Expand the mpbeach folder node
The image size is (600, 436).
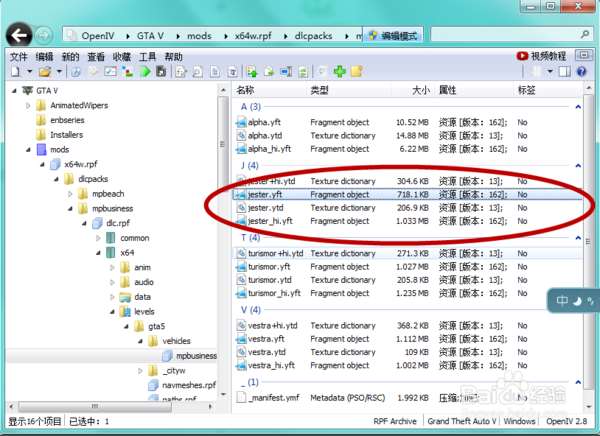pos(70,194)
